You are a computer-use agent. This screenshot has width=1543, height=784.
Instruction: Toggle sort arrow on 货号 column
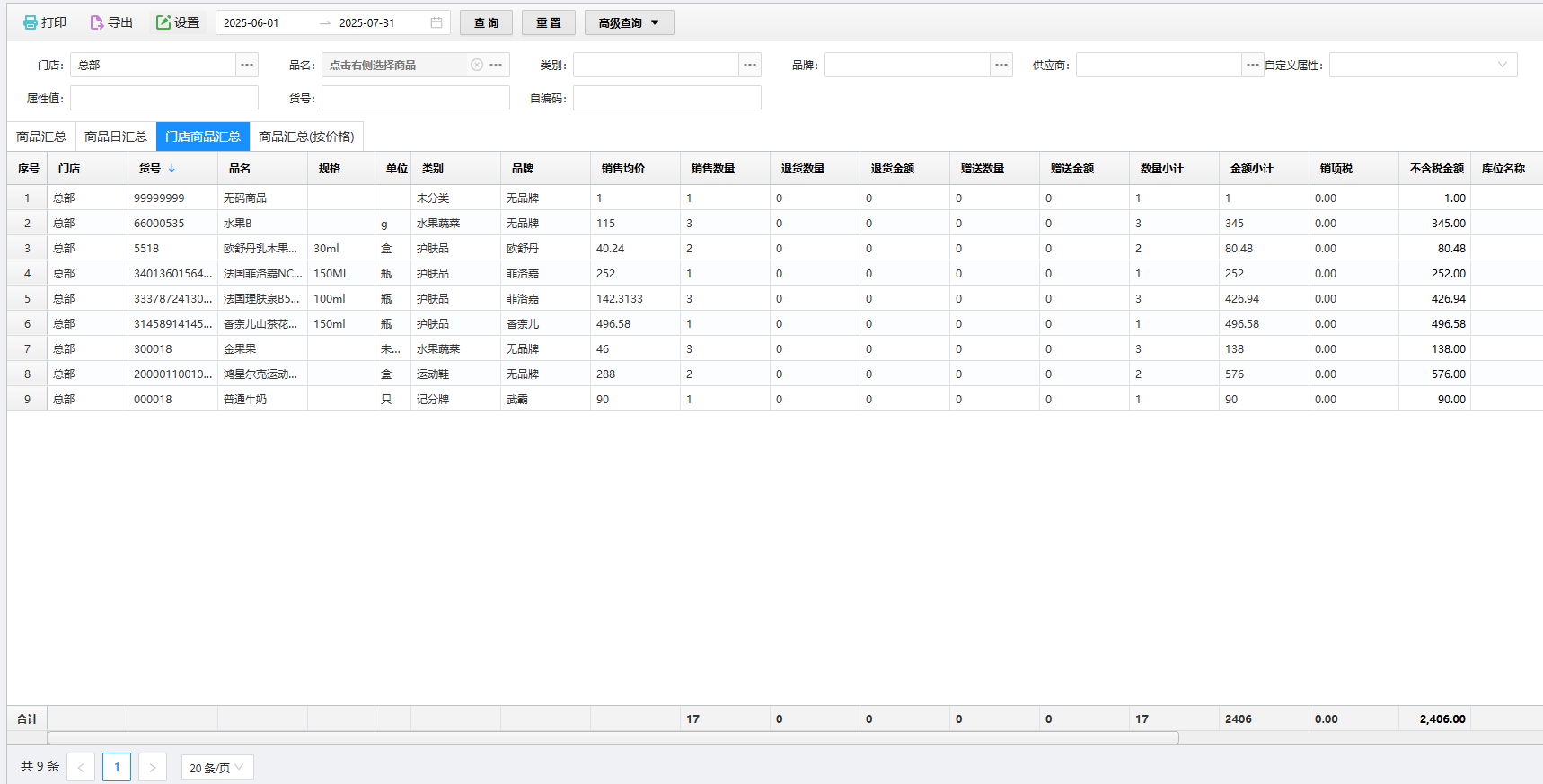(172, 168)
